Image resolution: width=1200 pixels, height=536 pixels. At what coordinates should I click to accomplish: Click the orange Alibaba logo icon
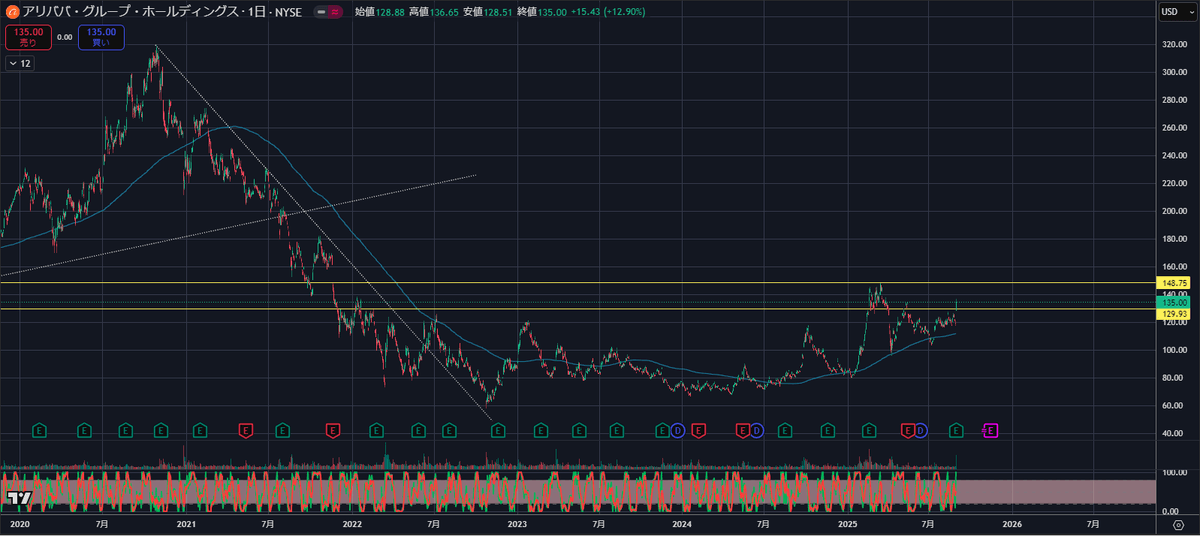click(11, 12)
